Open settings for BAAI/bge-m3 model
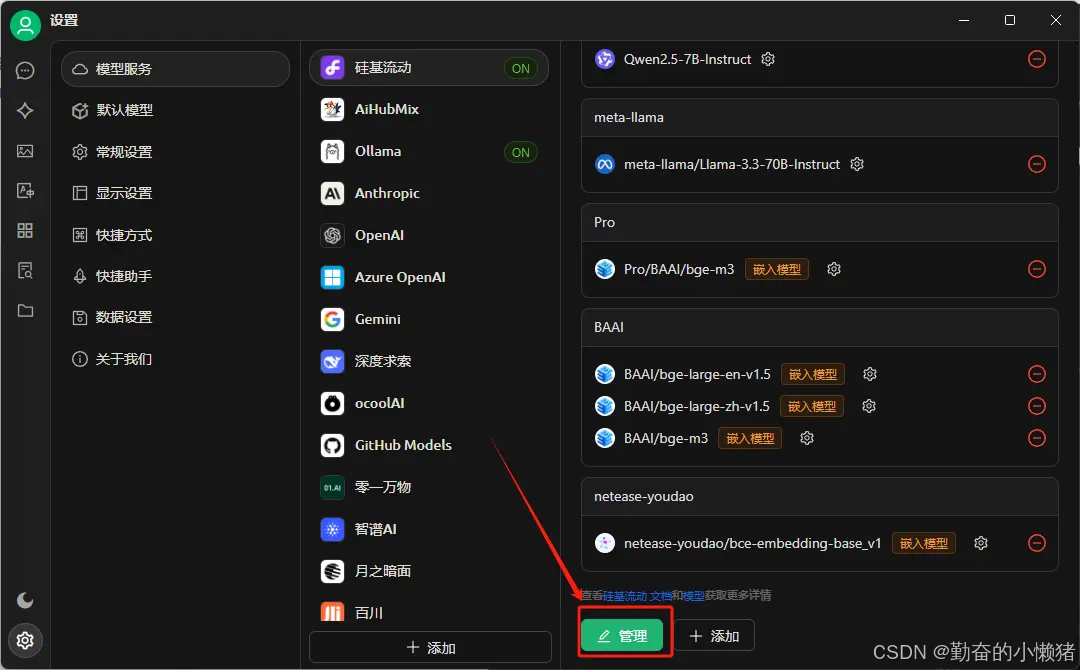This screenshot has width=1080, height=670. click(x=807, y=438)
